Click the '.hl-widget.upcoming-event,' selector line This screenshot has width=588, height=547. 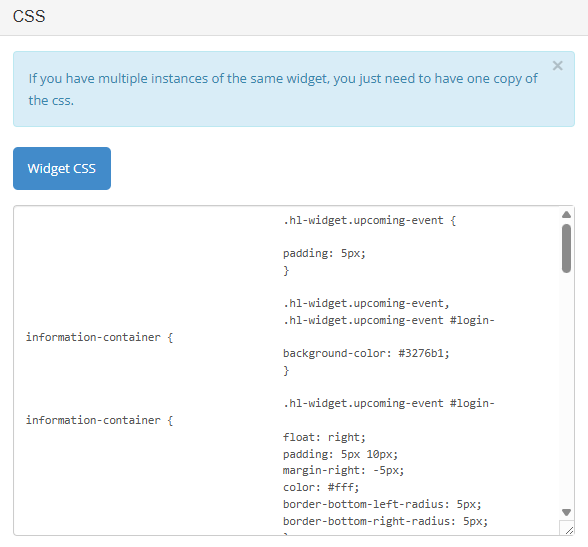pos(366,303)
